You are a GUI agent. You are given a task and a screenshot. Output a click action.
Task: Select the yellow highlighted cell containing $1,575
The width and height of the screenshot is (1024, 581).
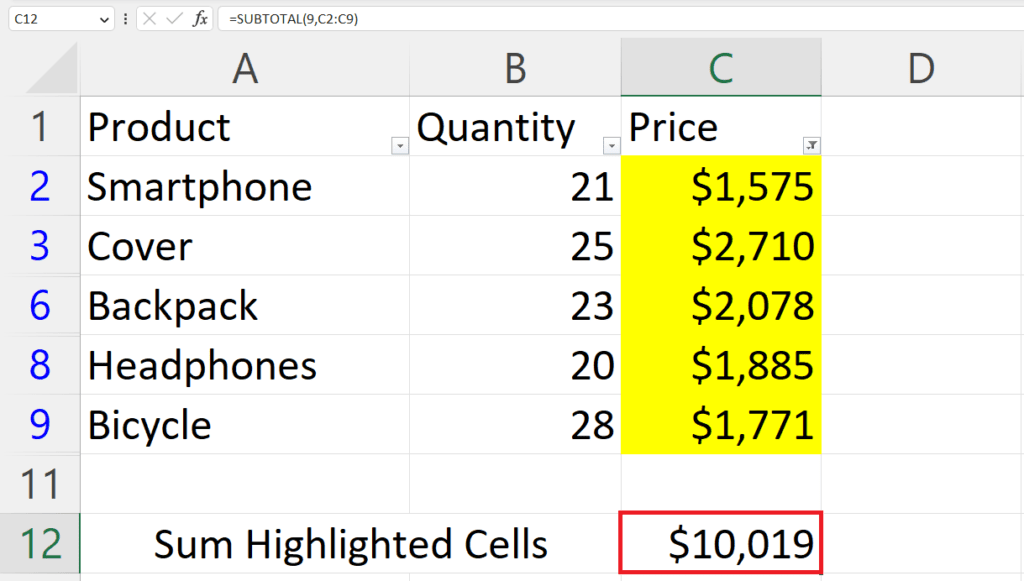(x=720, y=186)
